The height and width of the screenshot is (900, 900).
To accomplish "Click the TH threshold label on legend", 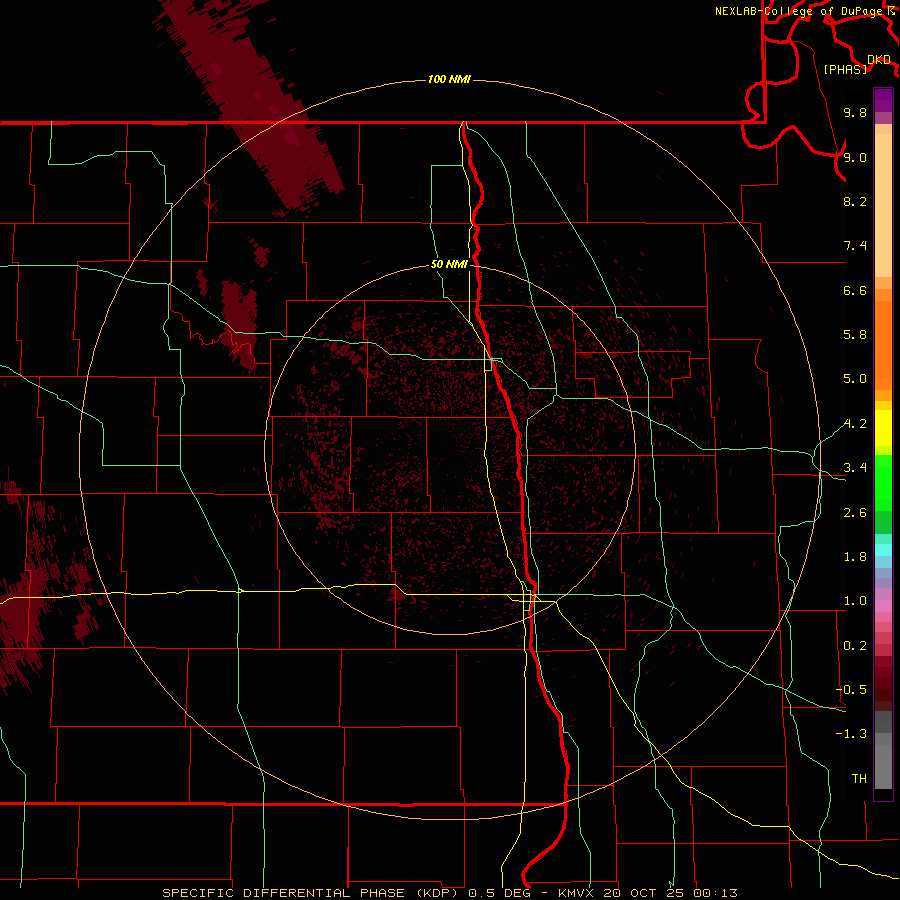I will point(859,779).
